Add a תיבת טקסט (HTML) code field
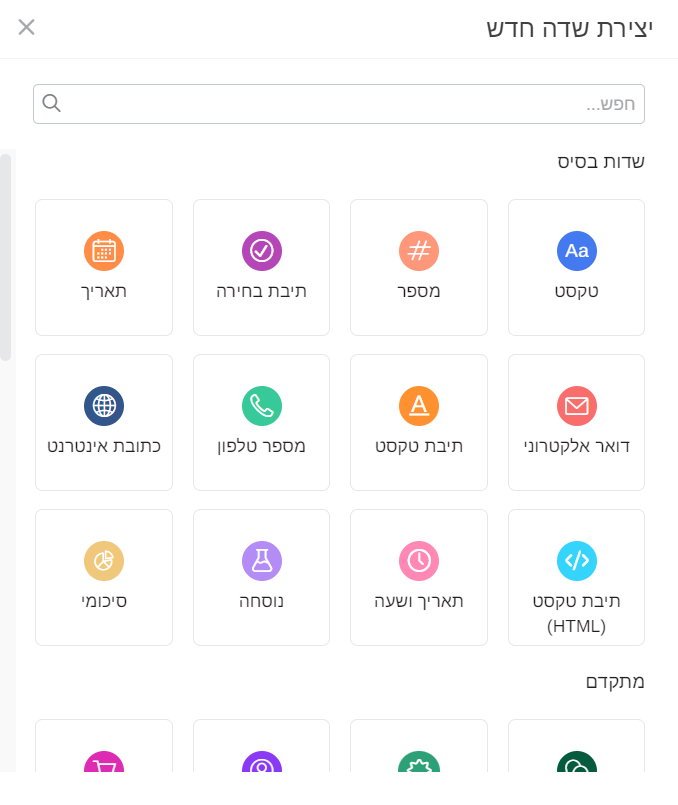Screen dimensions: 678x805 [576, 561]
